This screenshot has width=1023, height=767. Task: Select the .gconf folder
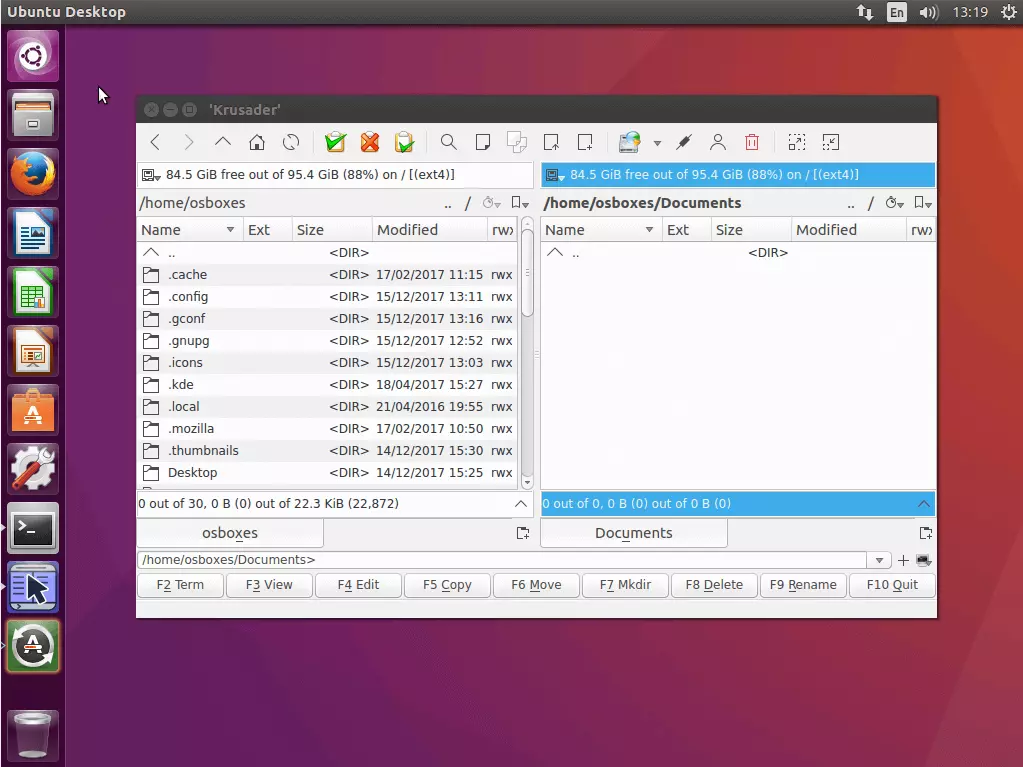[328, 319]
